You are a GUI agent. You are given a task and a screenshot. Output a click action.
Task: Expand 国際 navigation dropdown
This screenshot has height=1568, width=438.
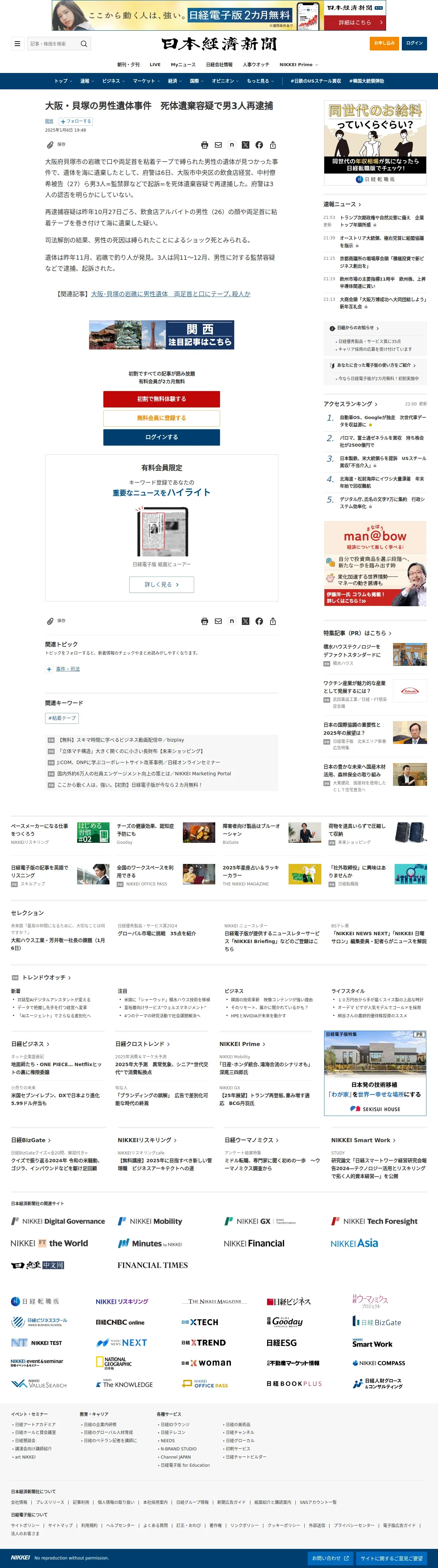pyautogui.click(x=197, y=81)
